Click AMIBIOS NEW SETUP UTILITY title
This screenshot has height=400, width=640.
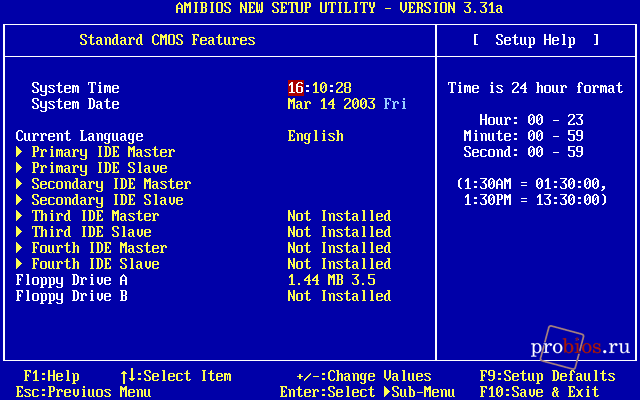(x=339, y=8)
